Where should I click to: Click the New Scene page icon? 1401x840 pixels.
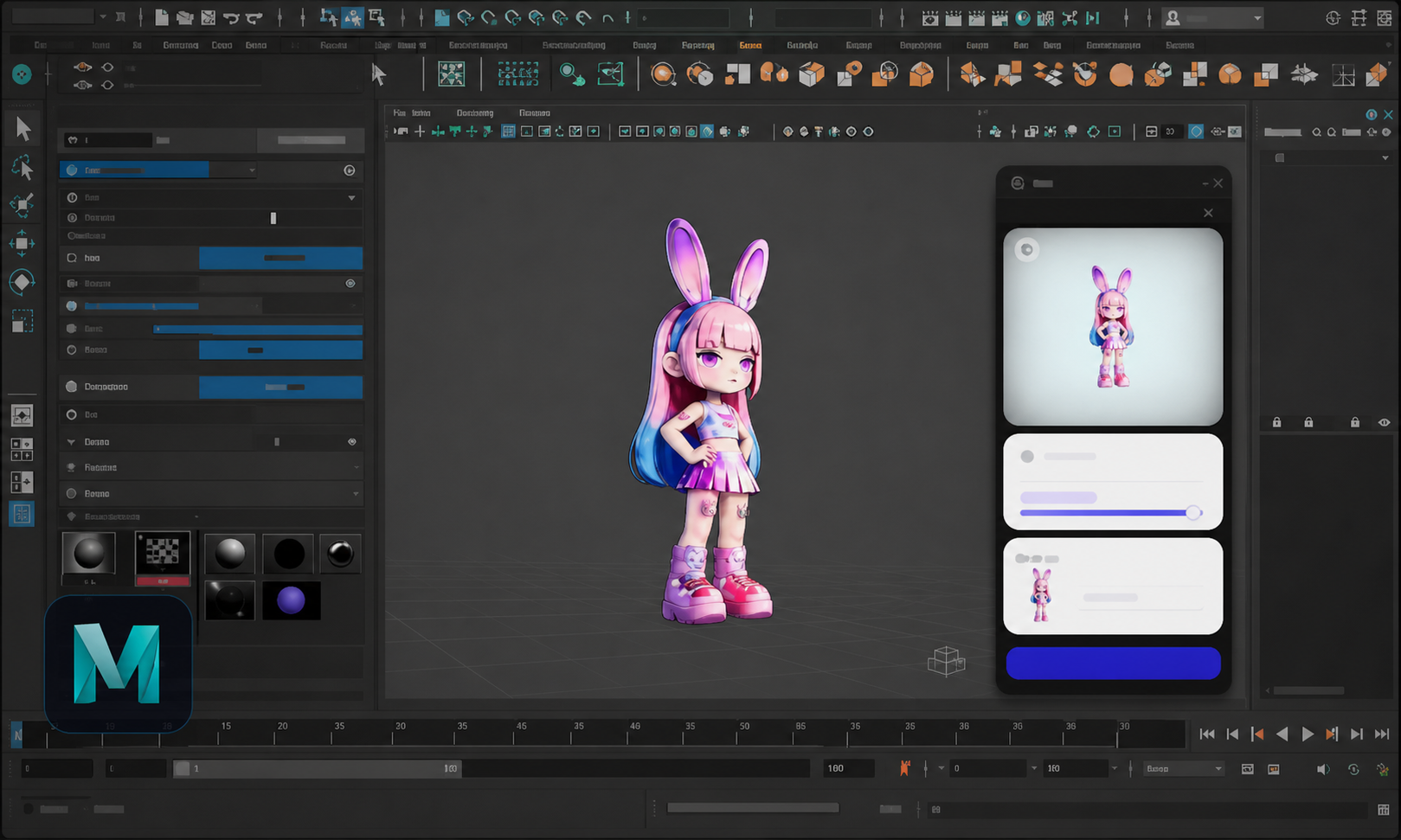tap(162, 17)
